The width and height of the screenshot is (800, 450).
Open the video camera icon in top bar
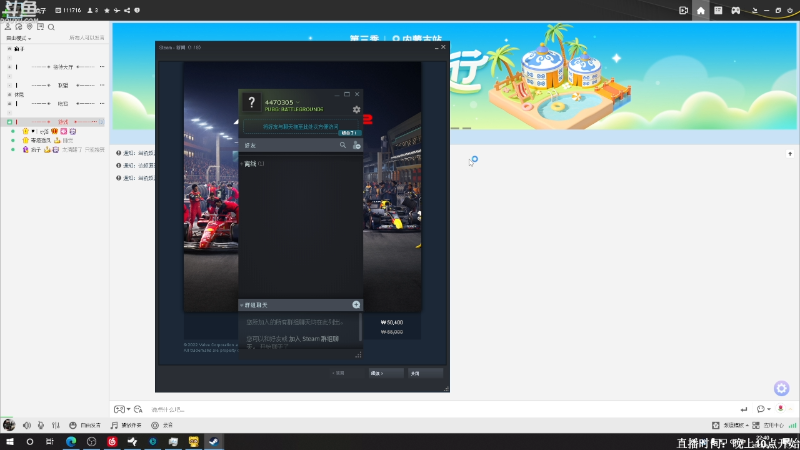coord(683,10)
